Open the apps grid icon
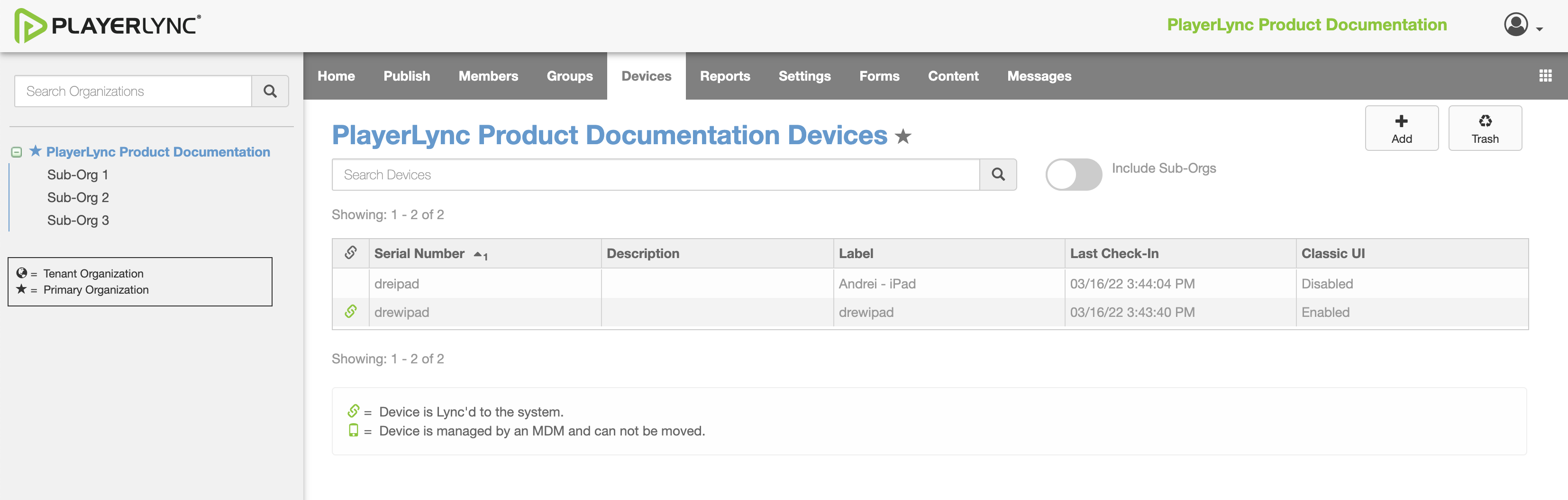Screen dimensions: 1568x500 pyautogui.click(x=1545, y=75)
